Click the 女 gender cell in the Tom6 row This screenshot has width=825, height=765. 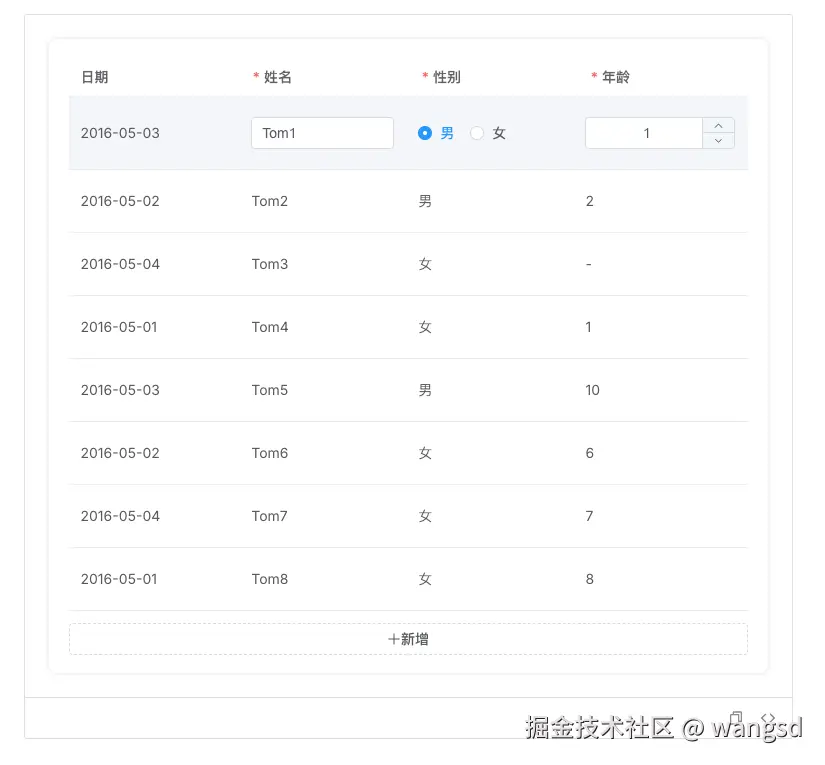pos(425,453)
